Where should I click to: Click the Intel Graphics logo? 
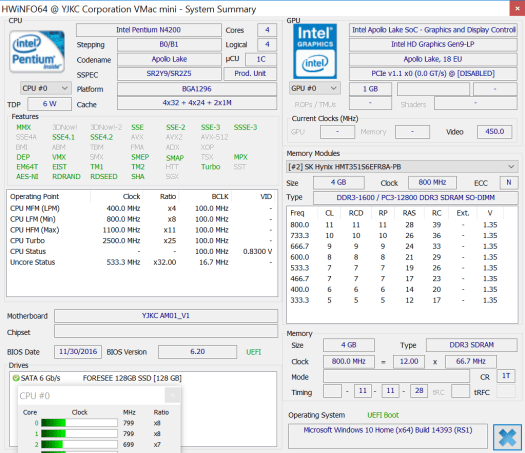pyautogui.click(x=315, y=52)
